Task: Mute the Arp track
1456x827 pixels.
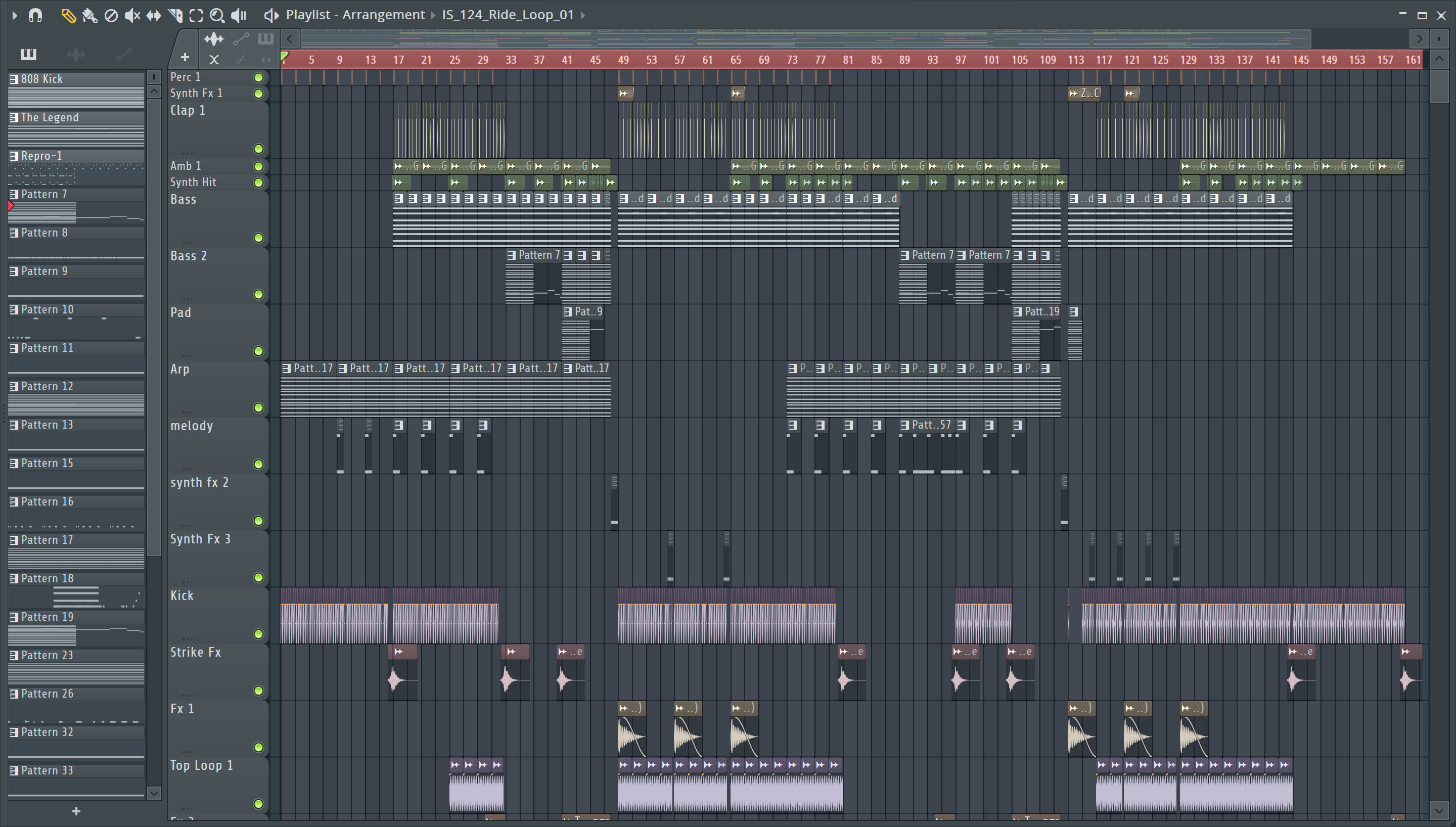Action: point(258,407)
